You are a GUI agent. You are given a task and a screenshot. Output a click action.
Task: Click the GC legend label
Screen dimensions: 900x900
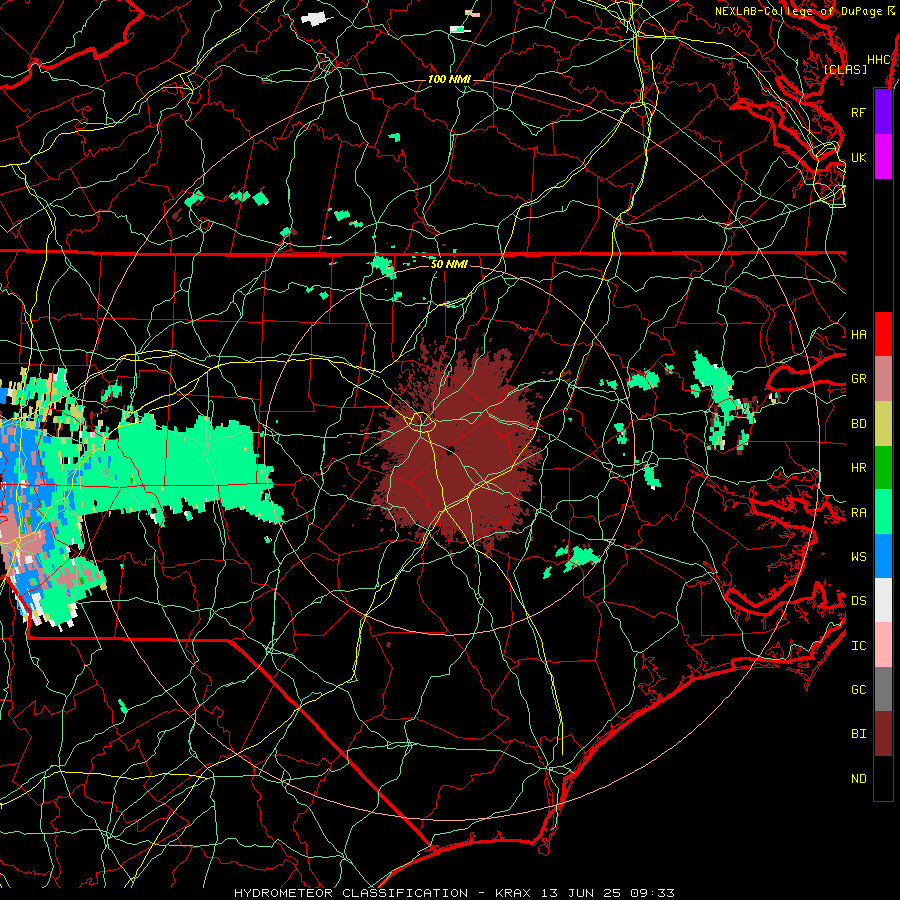pyautogui.click(x=859, y=689)
